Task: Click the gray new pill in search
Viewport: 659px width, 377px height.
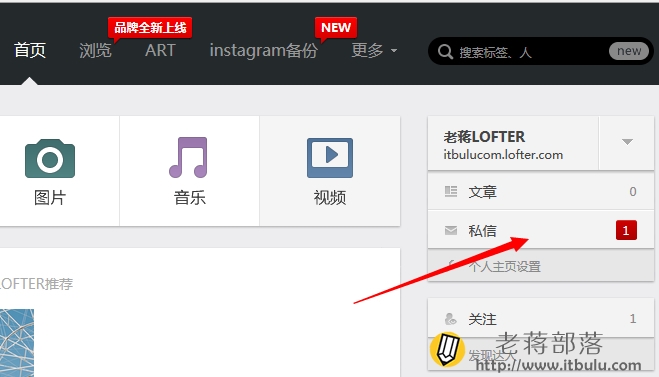Action: [x=629, y=51]
